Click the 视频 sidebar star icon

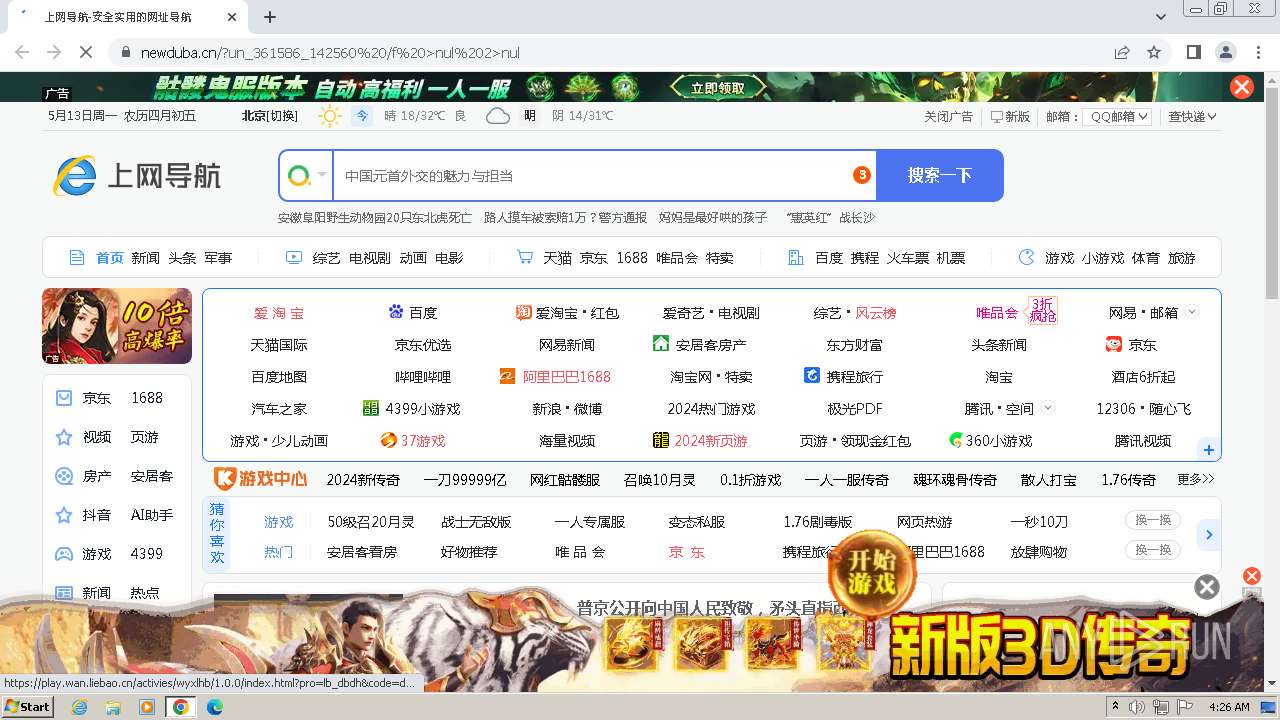click(64, 437)
